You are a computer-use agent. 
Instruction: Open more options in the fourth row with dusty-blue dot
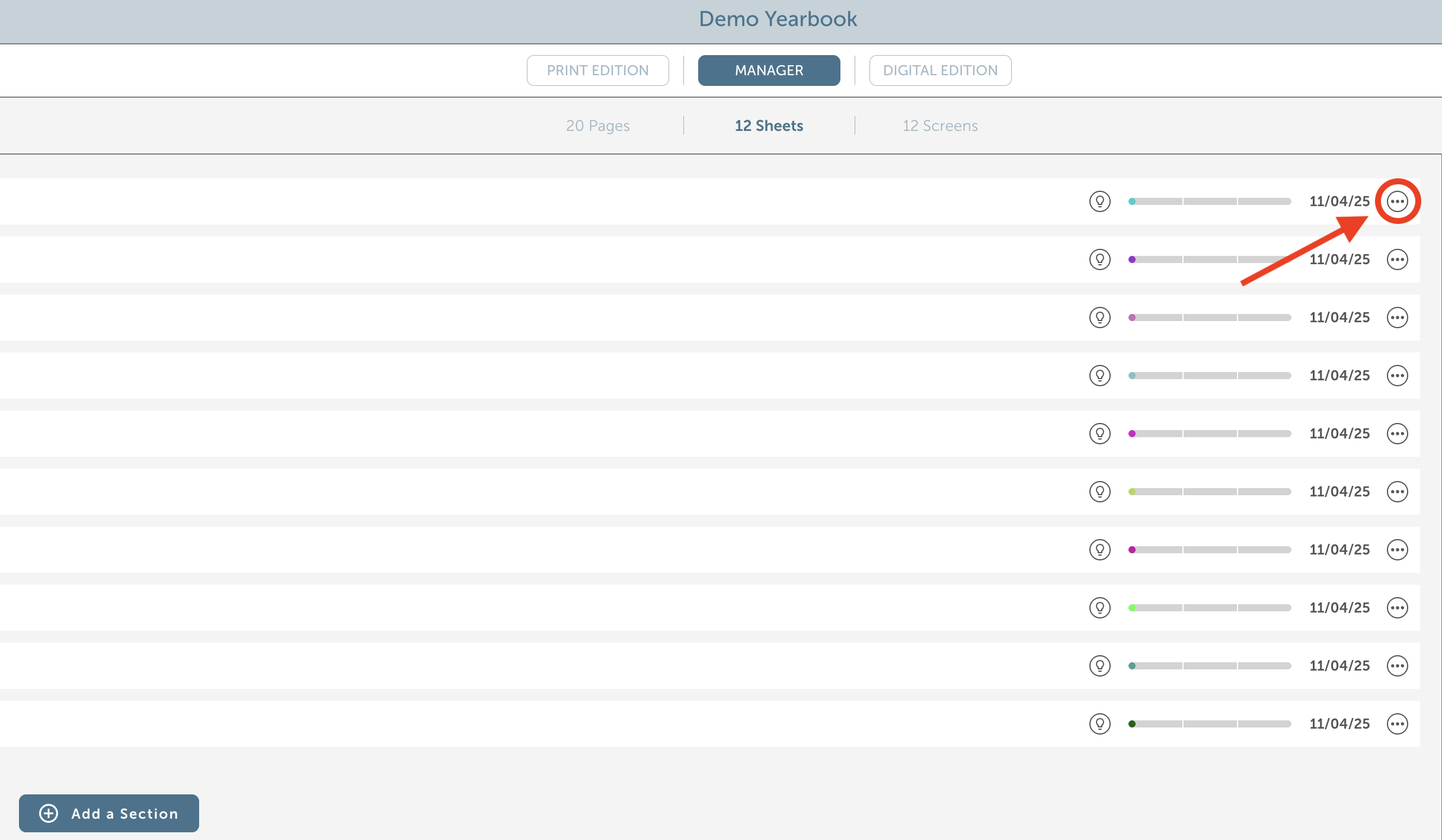pos(1397,376)
